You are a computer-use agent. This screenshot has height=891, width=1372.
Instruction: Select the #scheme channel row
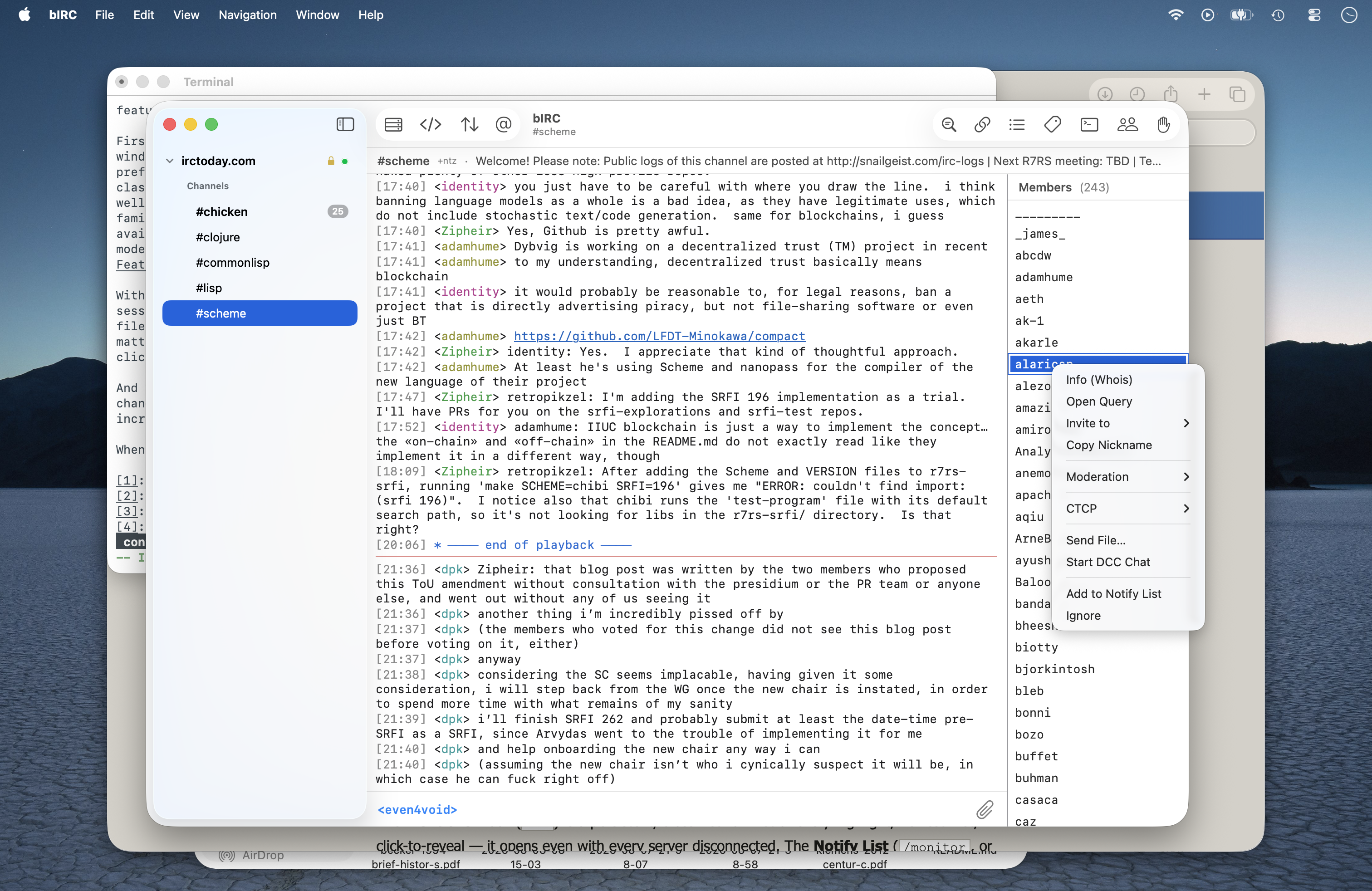point(260,313)
